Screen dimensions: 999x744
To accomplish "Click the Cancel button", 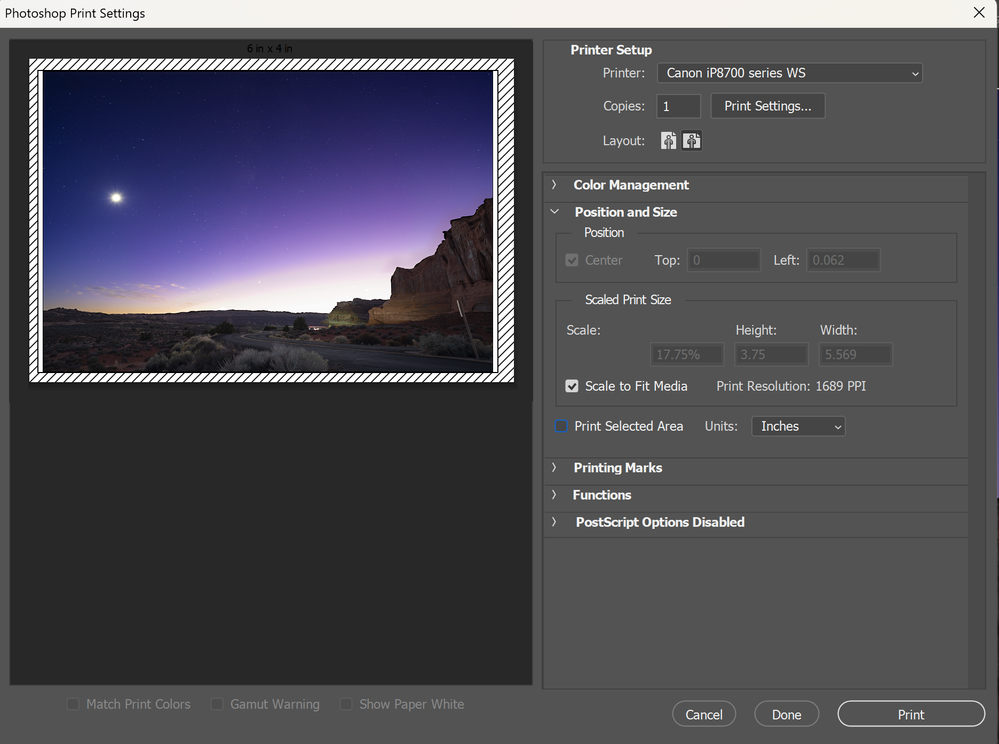I will [704, 714].
